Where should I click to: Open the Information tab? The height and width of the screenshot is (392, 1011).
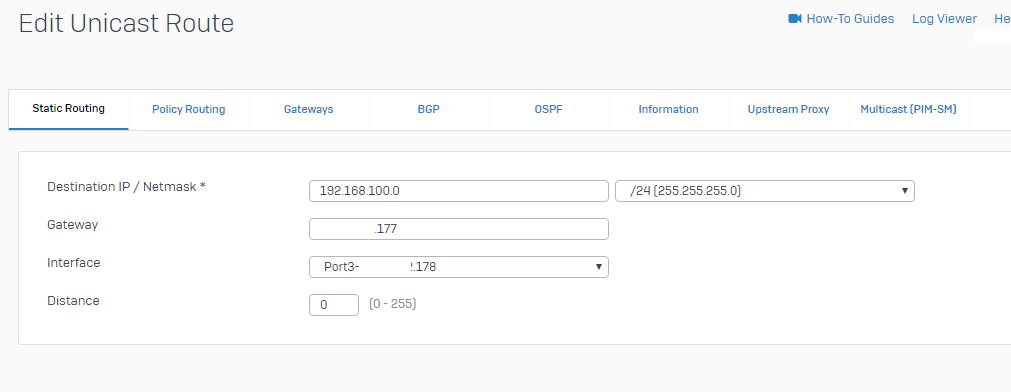[668, 110]
